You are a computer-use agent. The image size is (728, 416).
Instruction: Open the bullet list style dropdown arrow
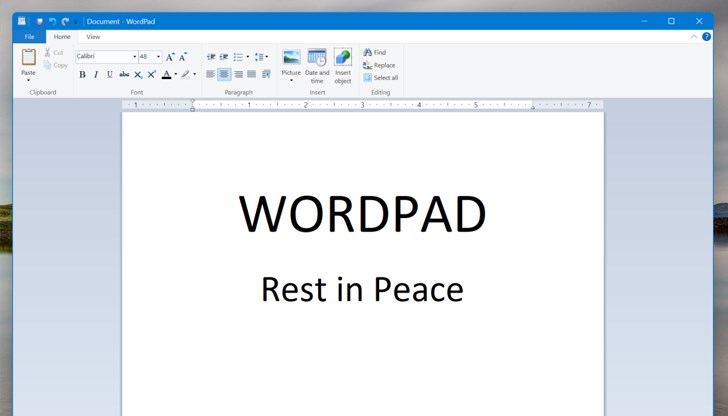(247, 57)
